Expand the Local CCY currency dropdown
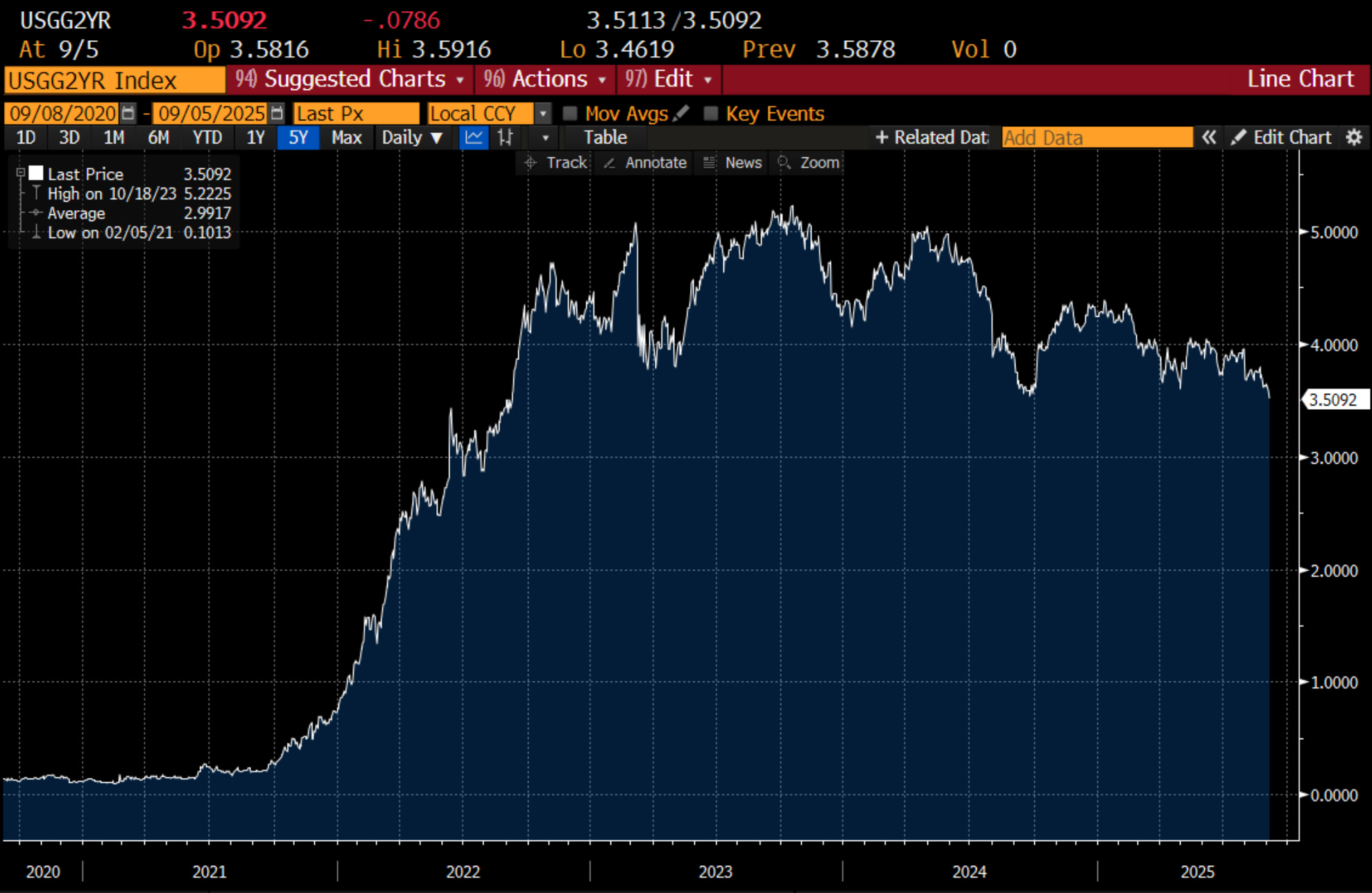Viewport: 1372px width, 893px height. pyautogui.click(x=544, y=113)
